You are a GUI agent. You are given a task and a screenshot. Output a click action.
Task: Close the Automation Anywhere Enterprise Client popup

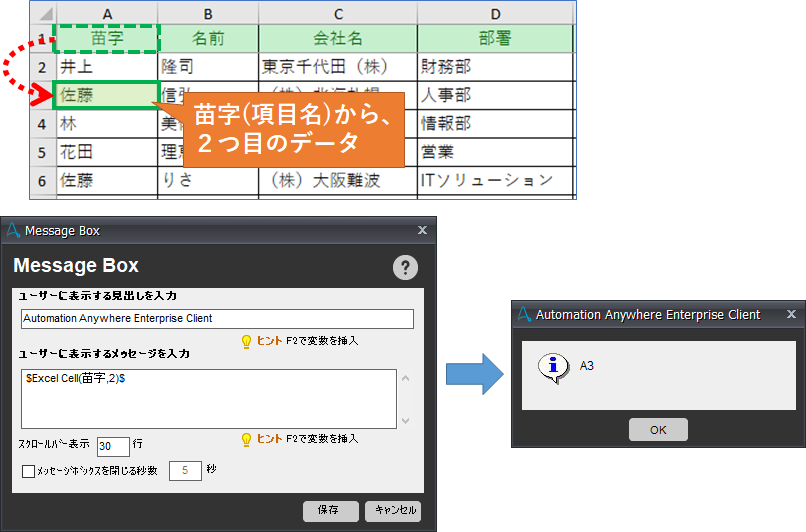pos(792,314)
